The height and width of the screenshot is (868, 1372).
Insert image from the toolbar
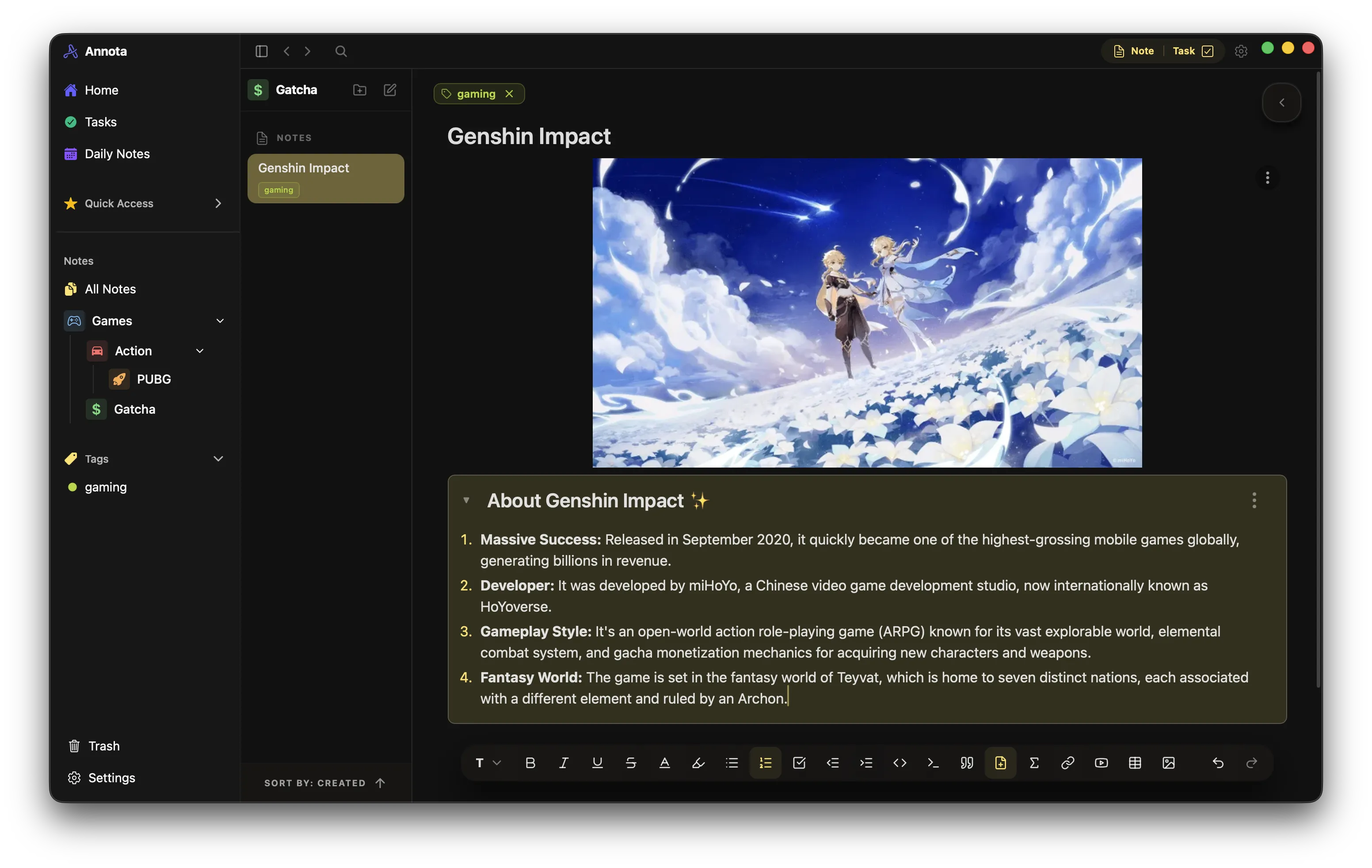[1168, 763]
